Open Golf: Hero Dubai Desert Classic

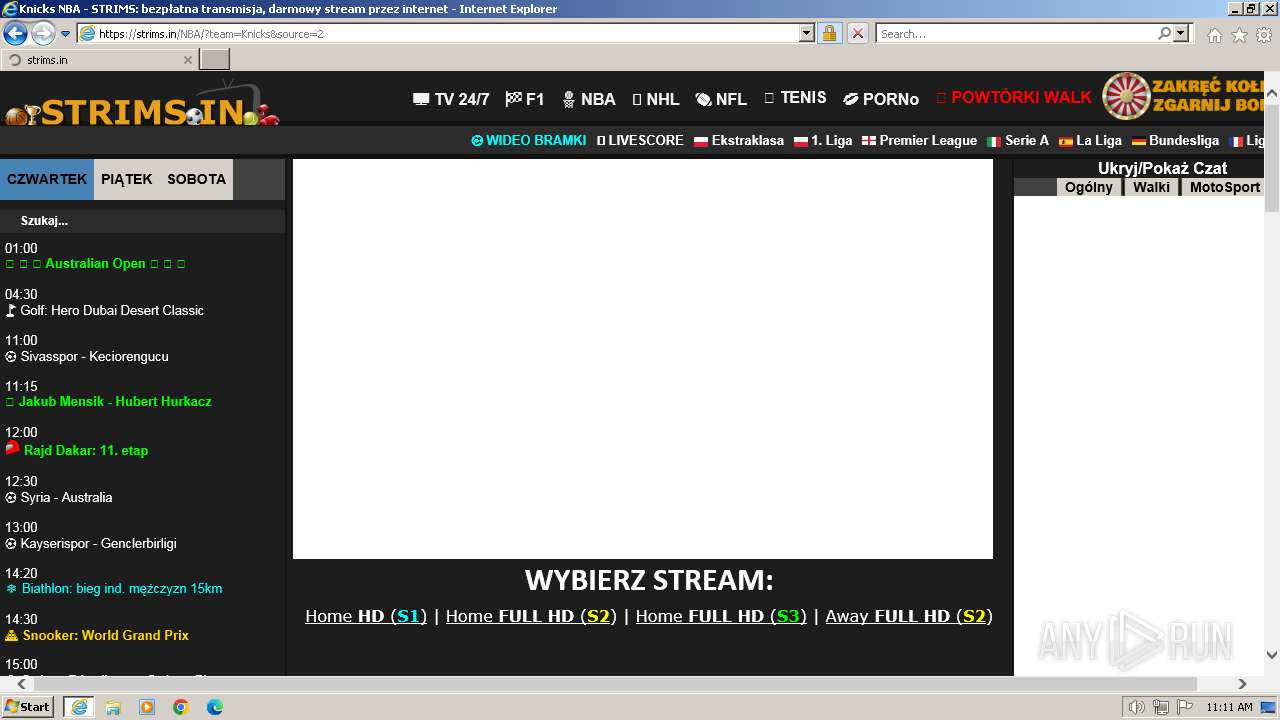click(x=105, y=311)
